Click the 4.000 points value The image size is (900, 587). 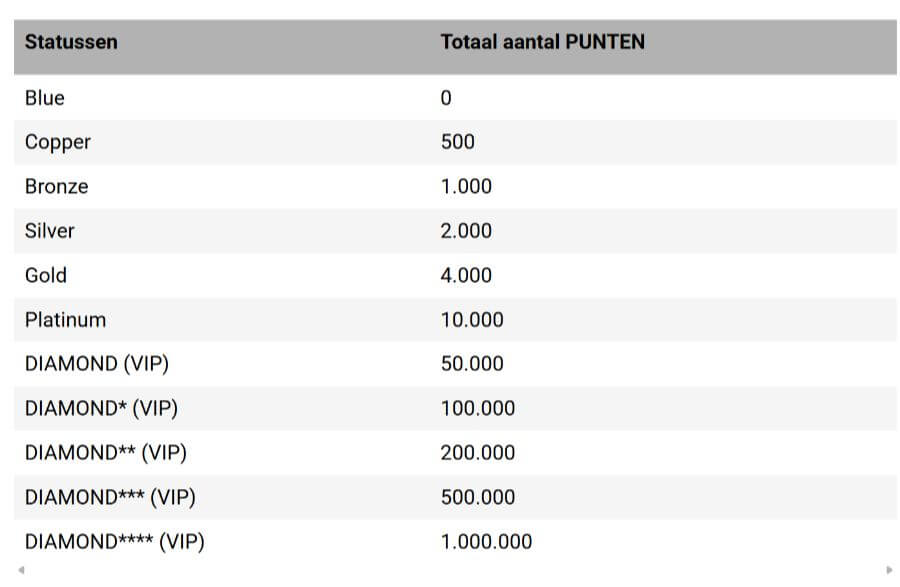(x=466, y=275)
